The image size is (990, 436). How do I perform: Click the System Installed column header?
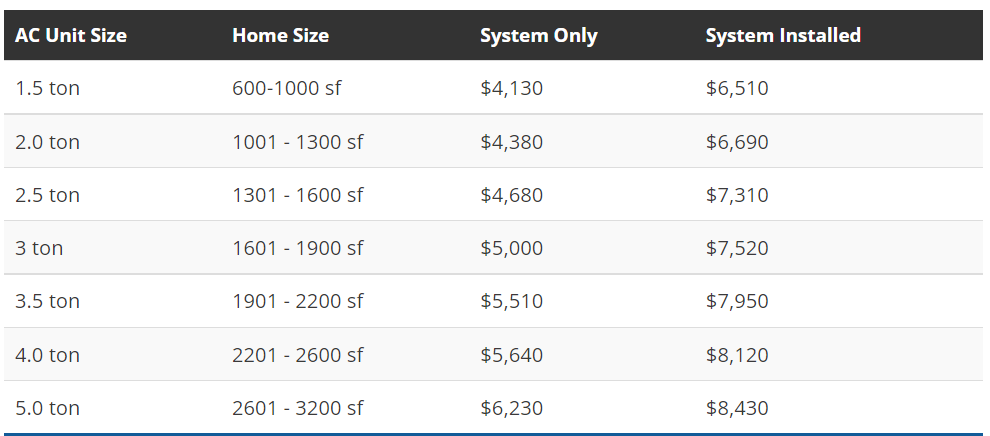(x=783, y=35)
